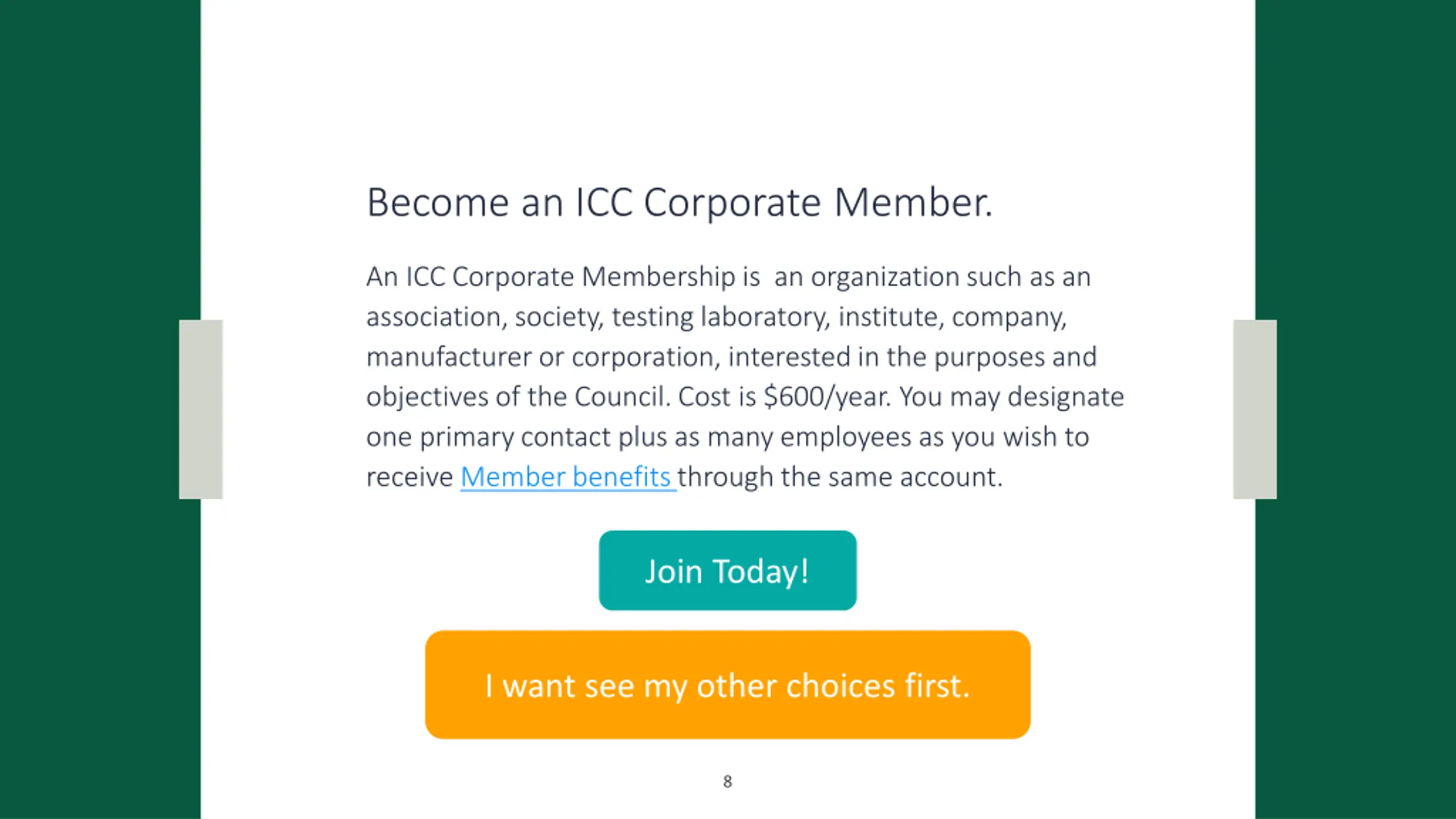Viewport: 1456px width, 819px height.
Task: Click the word 'Council' in the paragraph
Action: (x=619, y=397)
